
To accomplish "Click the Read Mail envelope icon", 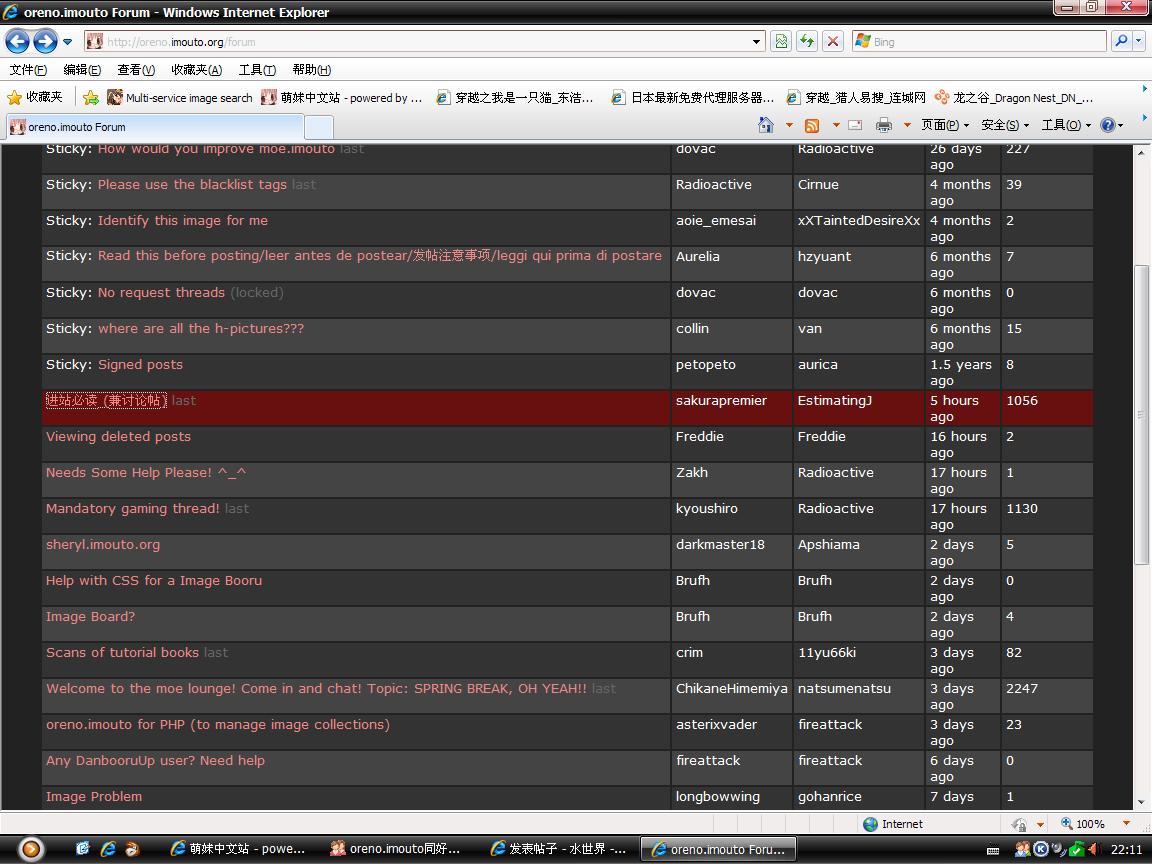I will pos(855,125).
